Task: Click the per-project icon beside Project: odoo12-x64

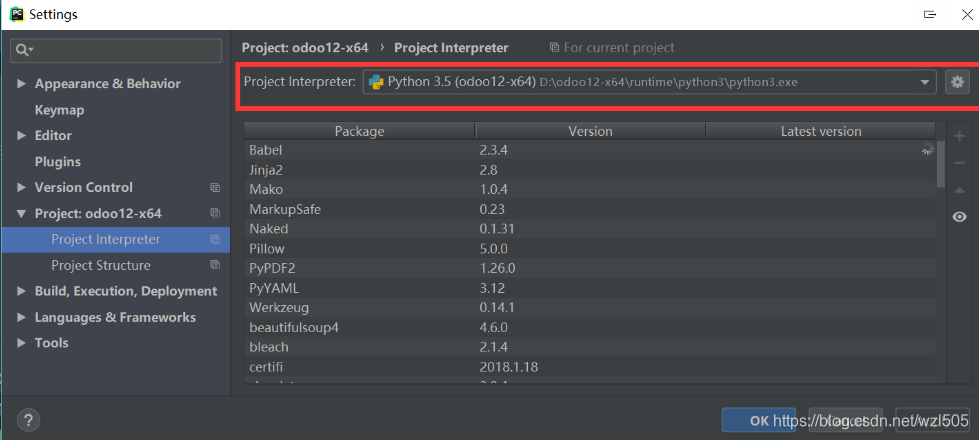Action: click(215, 213)
